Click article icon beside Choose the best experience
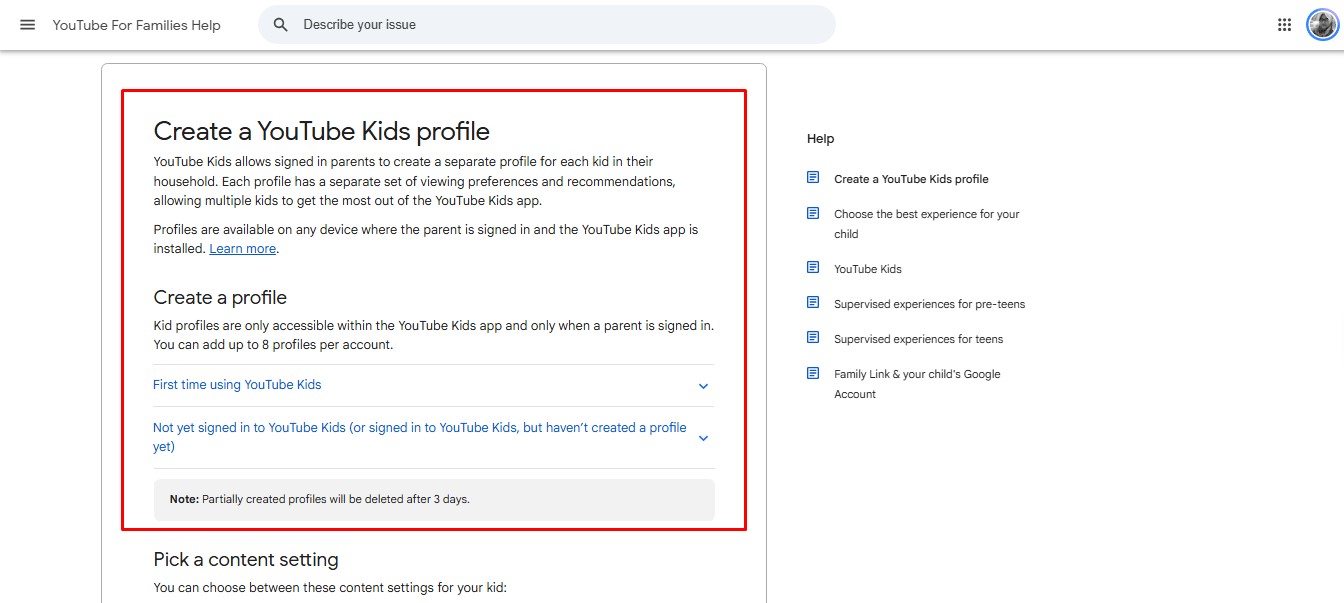Image resolution: width=1344 pixels, height=603 pixels. pos(813,213)
